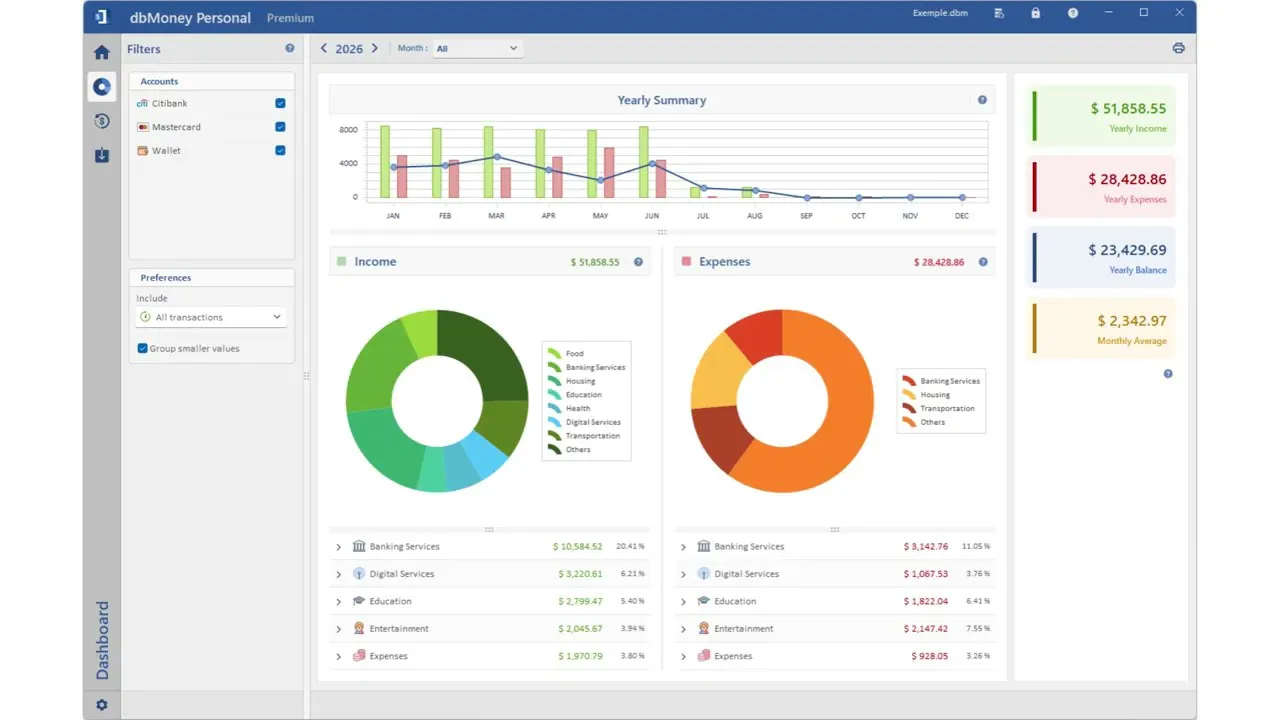Go to next year arrow
The height and width of the screenshot is (720, 1280).
pyautogui.click(x=375, y=48)
